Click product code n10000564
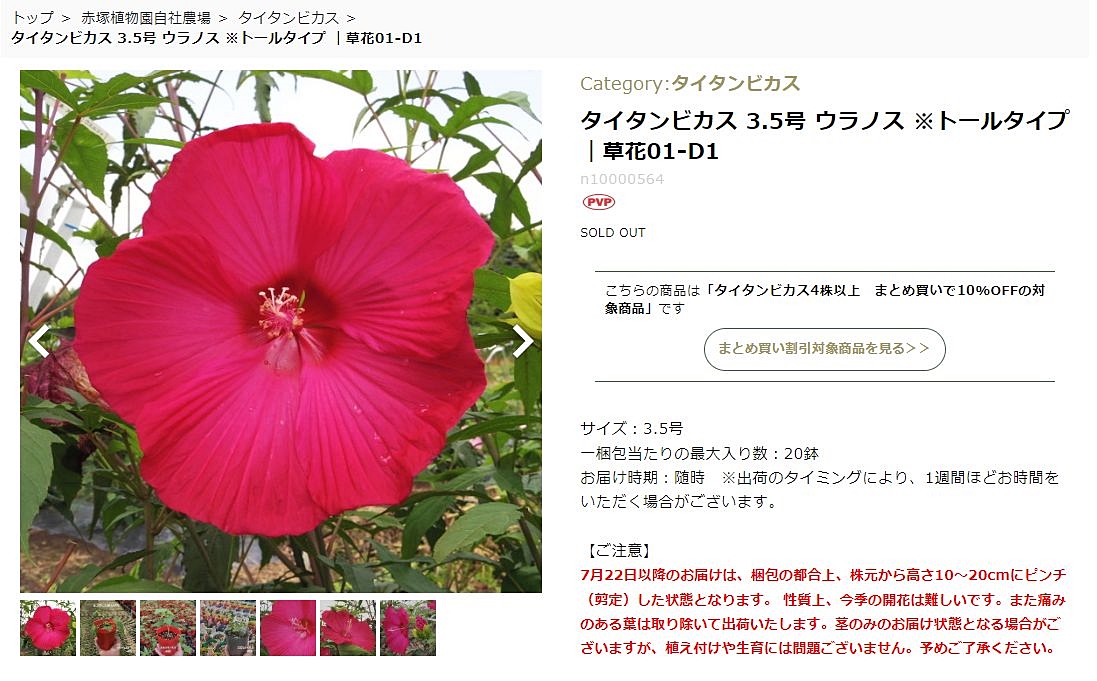The width and height of the screenshot is (1097, 681). (x=622, y=179)
